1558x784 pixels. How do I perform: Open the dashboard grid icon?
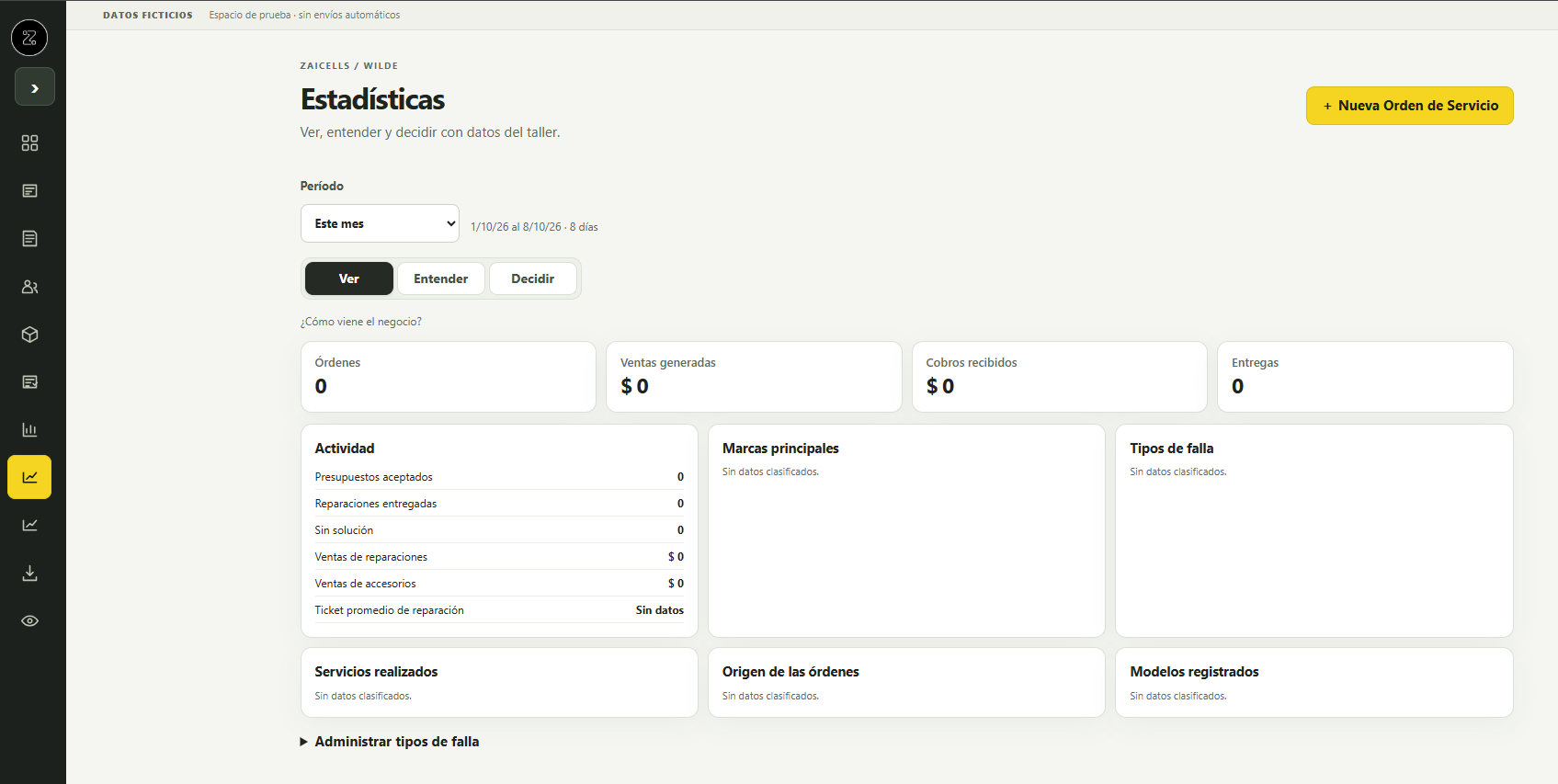(29, 143)
